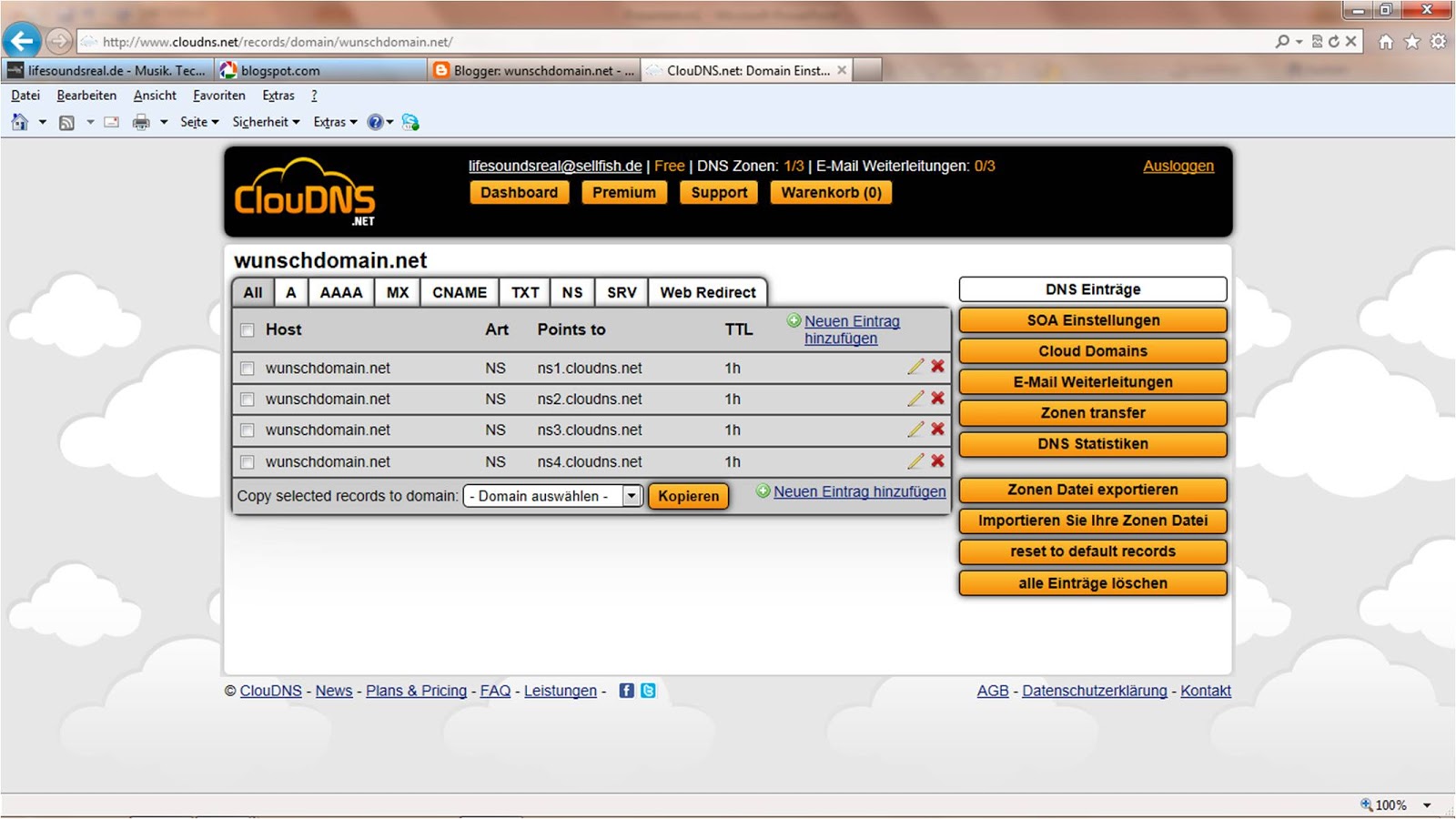Open the Favoriten menu

point(218,96)
